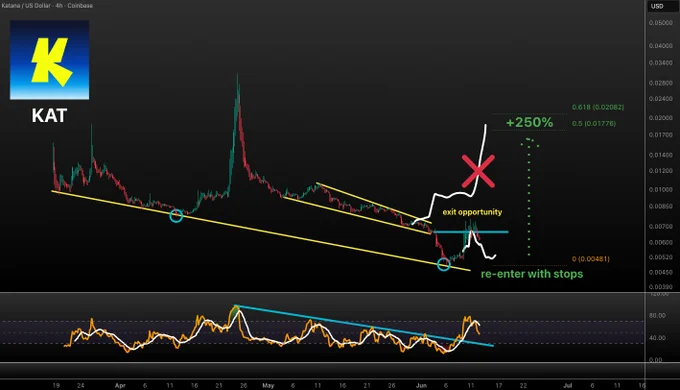Click the 0.05000 price axis label
Screen dimensions: 680x390
coord(660,23)
